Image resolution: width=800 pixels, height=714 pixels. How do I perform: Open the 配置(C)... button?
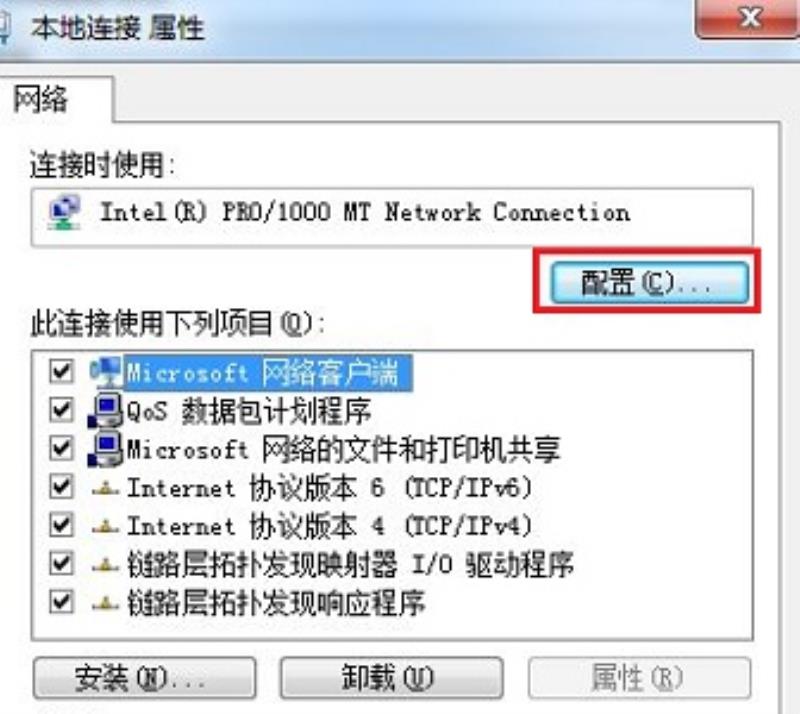(x=649, y=282)
